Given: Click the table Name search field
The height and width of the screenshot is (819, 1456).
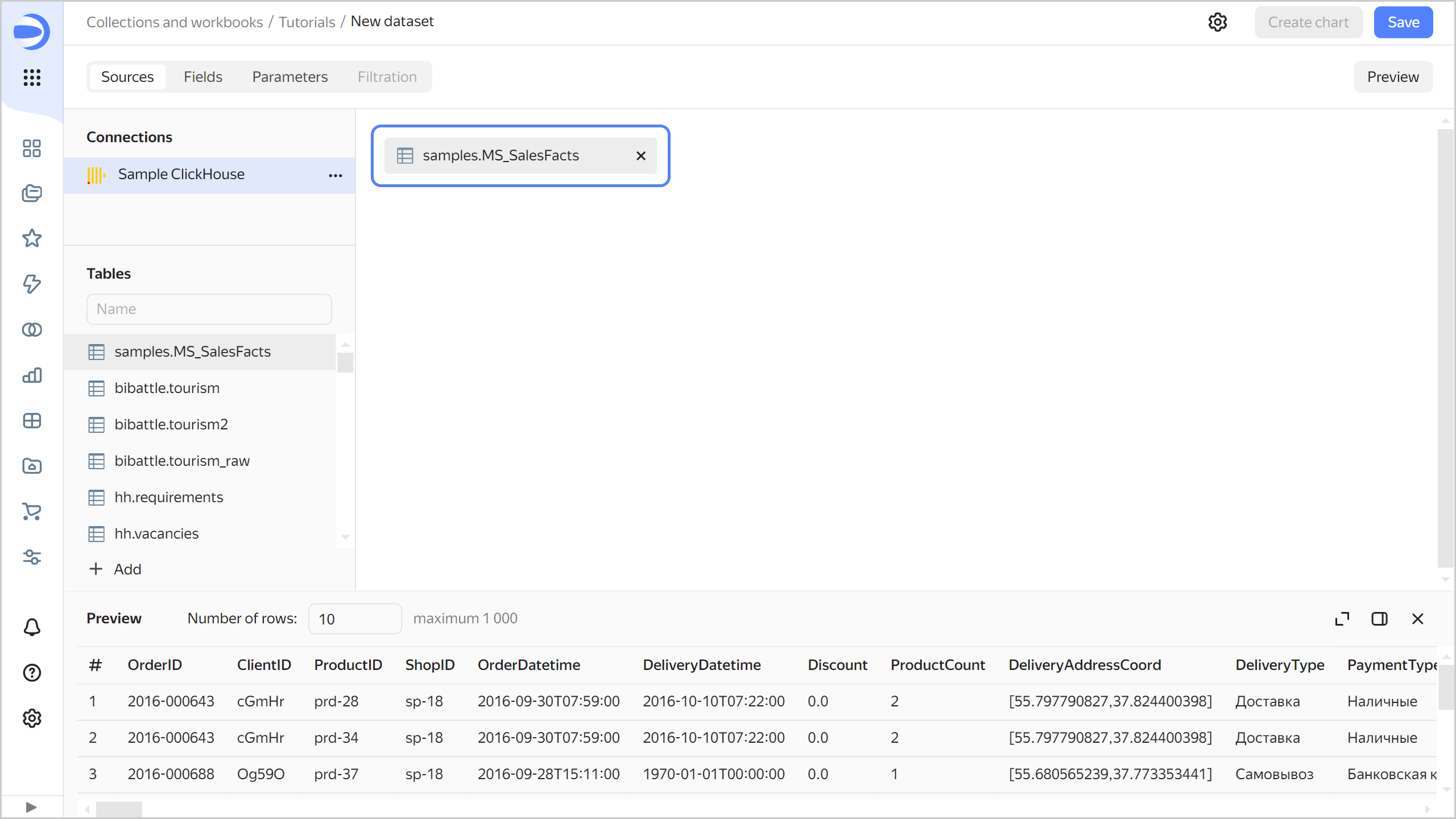Looking at the screenshot, I should coord(209,309).
